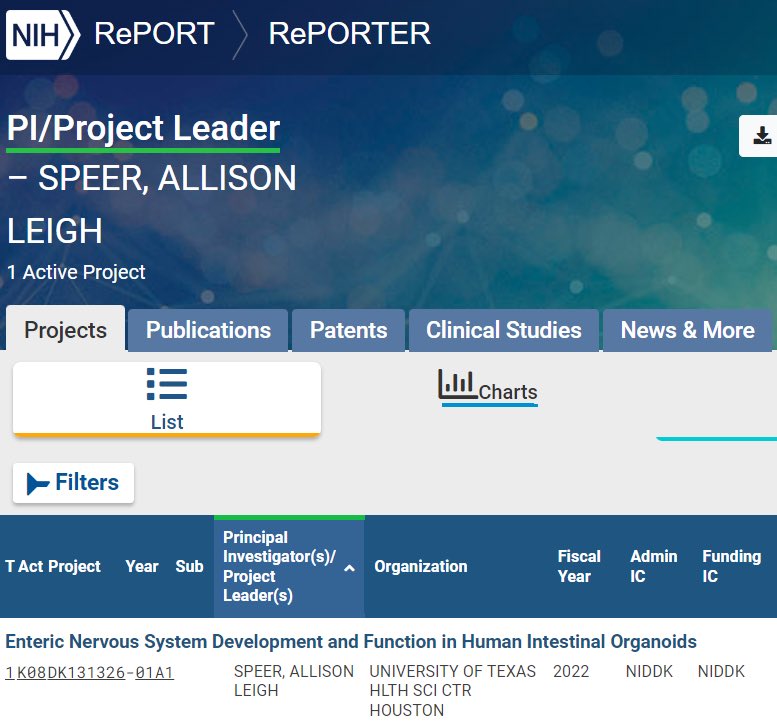Open the Patents tab
The width and height of the screenshot is (777, 721).
(x=348, y=330)
